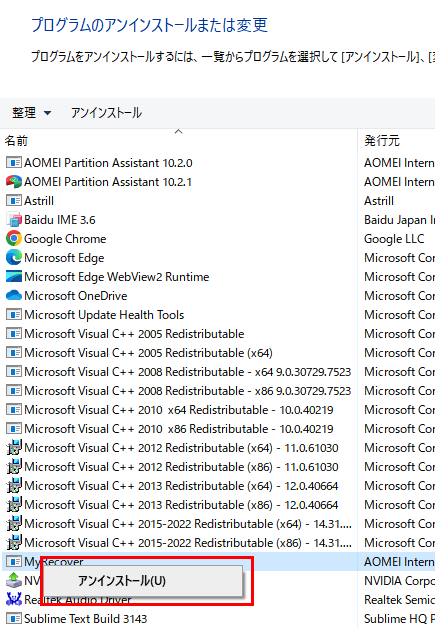Click the Baidu Japan publisher cell
This screenshot has height=628, width=435.
click(399, 219)
